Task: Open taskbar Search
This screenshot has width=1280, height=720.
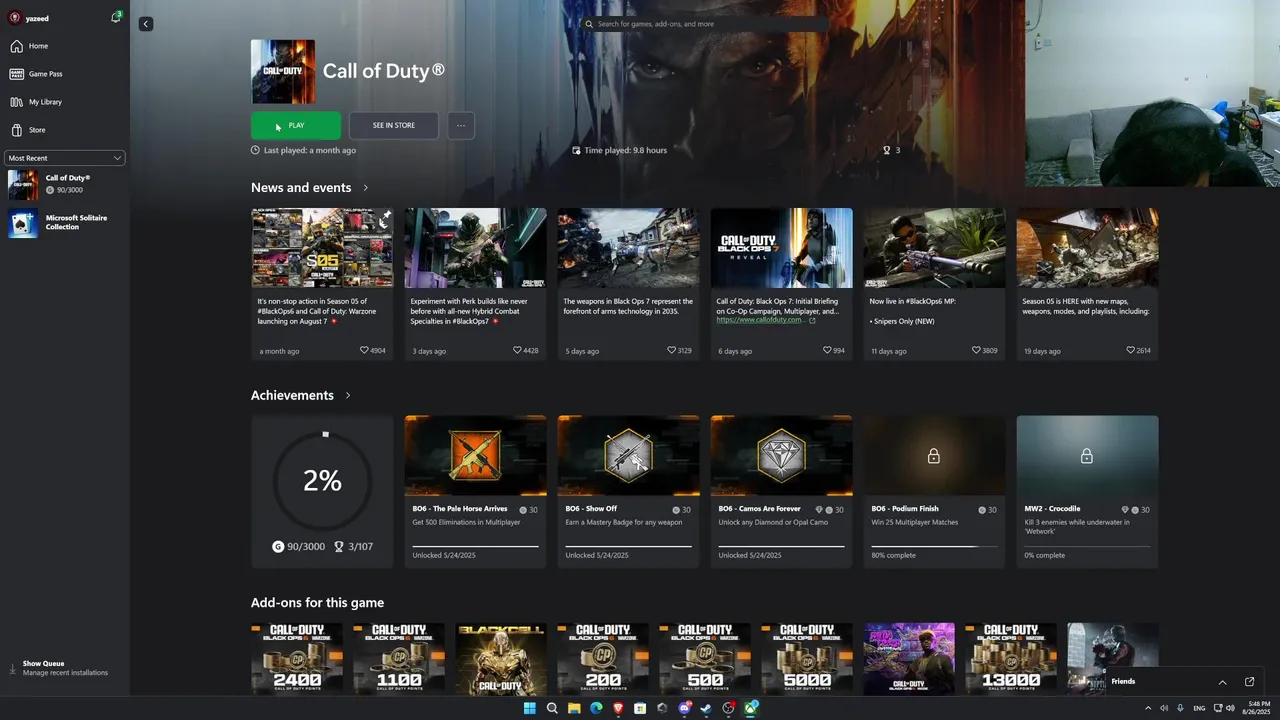Action: (x=552, y=708)
